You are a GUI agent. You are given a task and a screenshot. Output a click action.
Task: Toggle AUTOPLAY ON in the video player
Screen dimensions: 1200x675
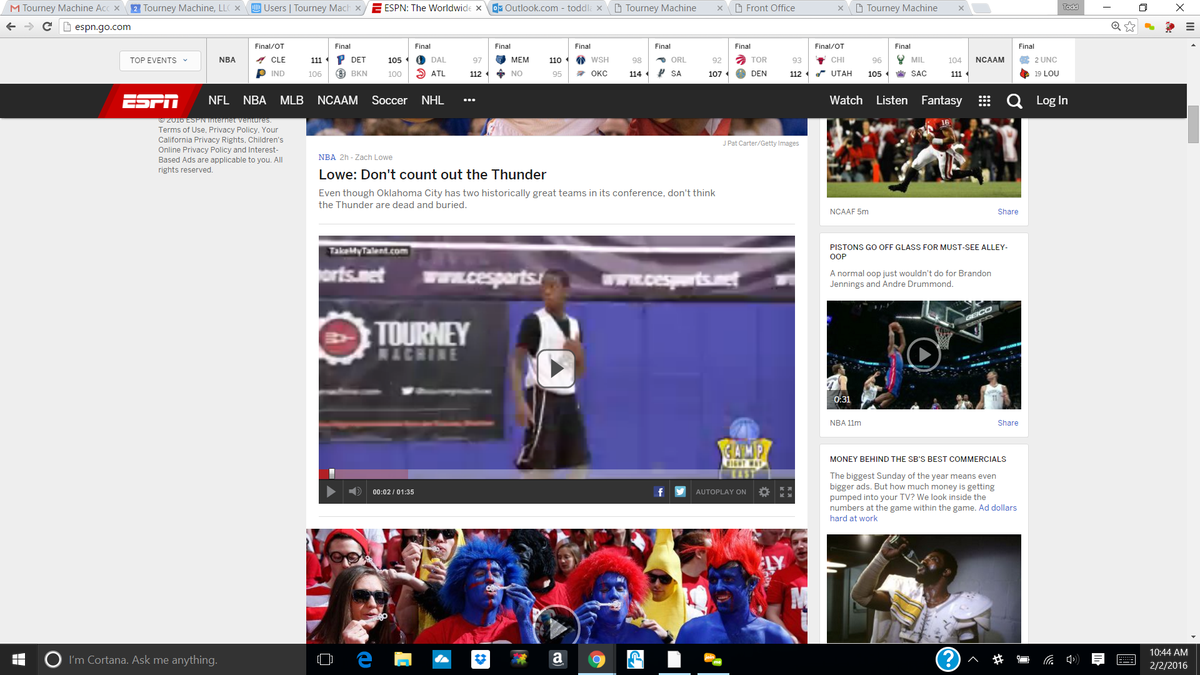721,492
